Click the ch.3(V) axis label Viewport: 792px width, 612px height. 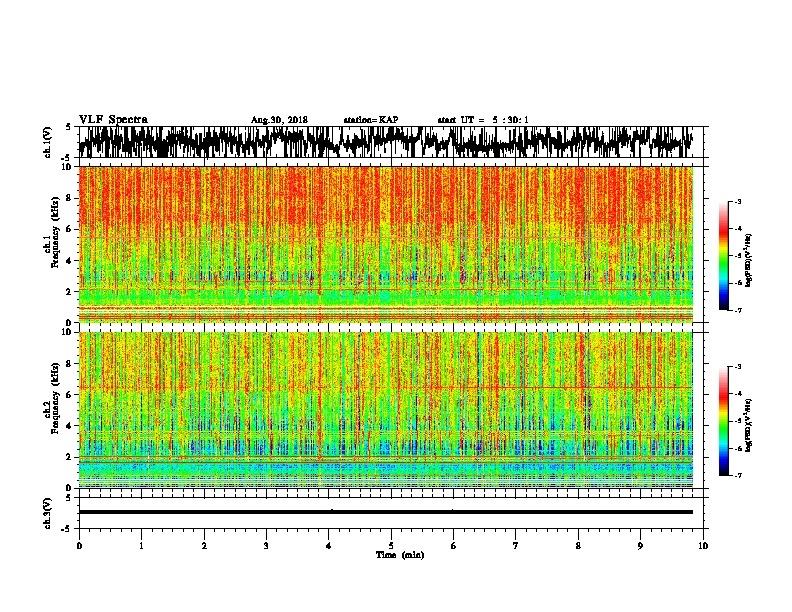pos(47,513)
